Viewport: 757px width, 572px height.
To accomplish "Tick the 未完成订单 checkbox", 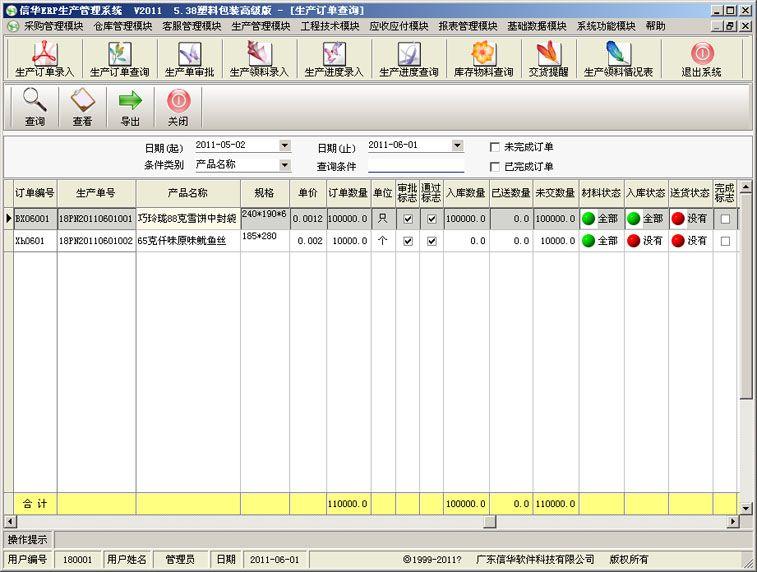I will coord(494,147).
